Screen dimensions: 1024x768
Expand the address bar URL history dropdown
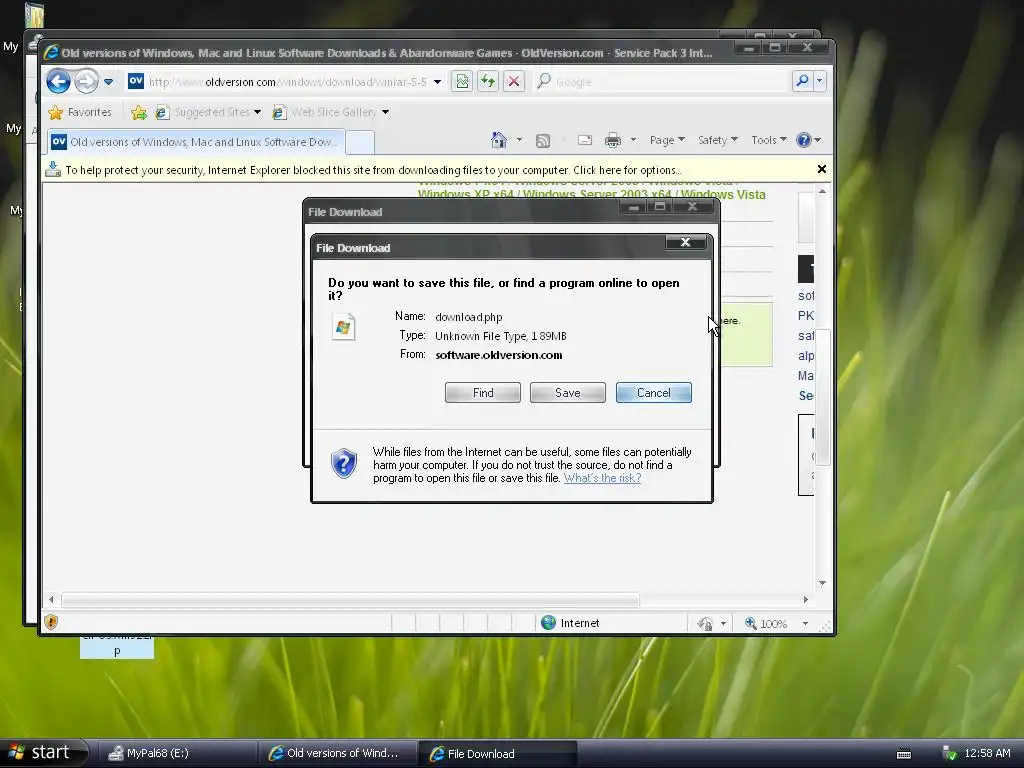[438, 82]
